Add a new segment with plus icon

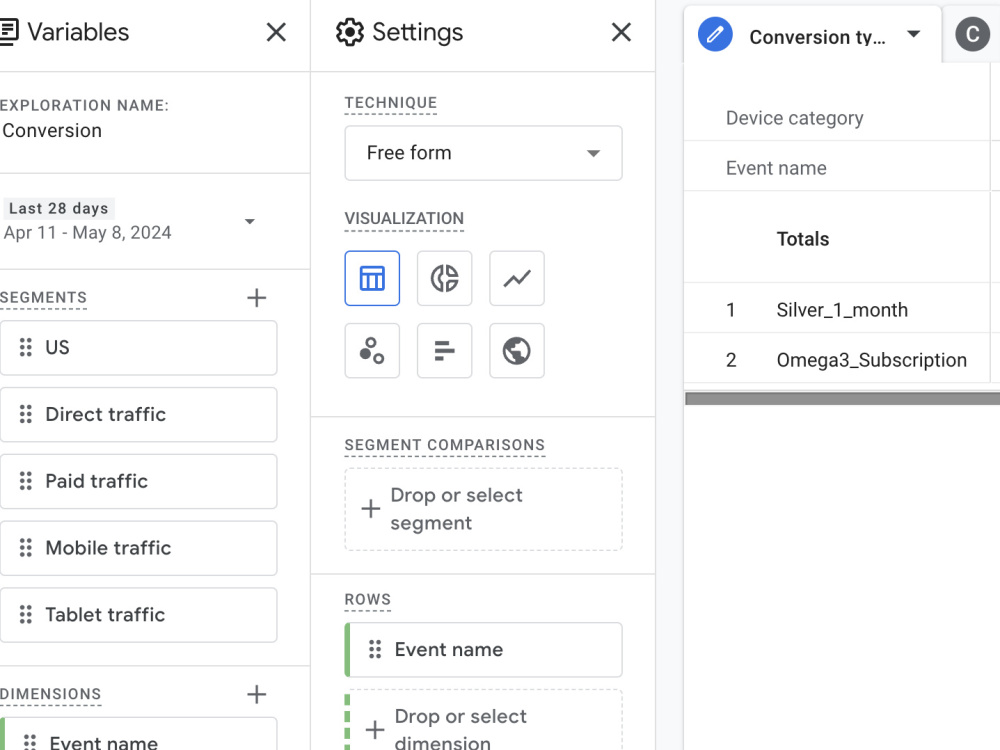click(256, 298)
